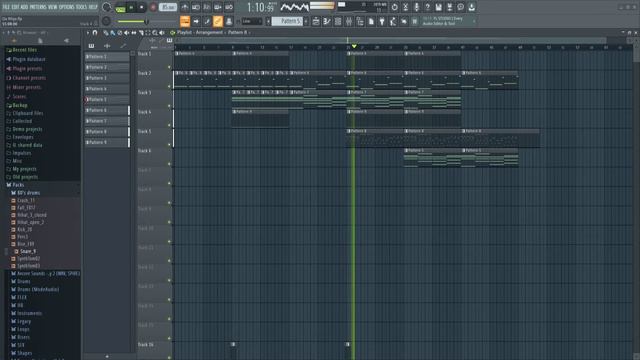
Task: Open the FILE menu
Action: coord(6,7)
